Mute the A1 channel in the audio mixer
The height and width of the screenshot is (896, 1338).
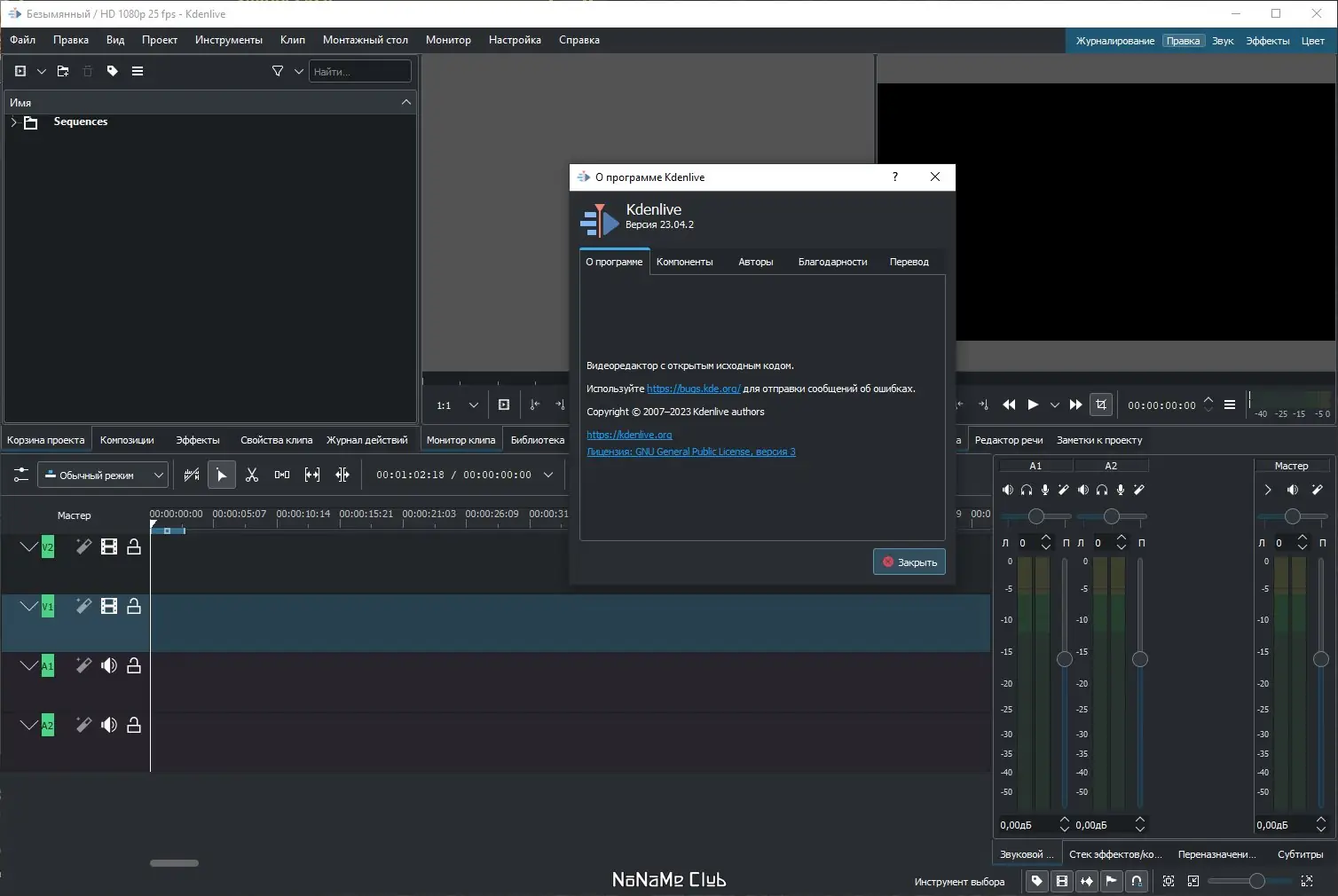1007,490
